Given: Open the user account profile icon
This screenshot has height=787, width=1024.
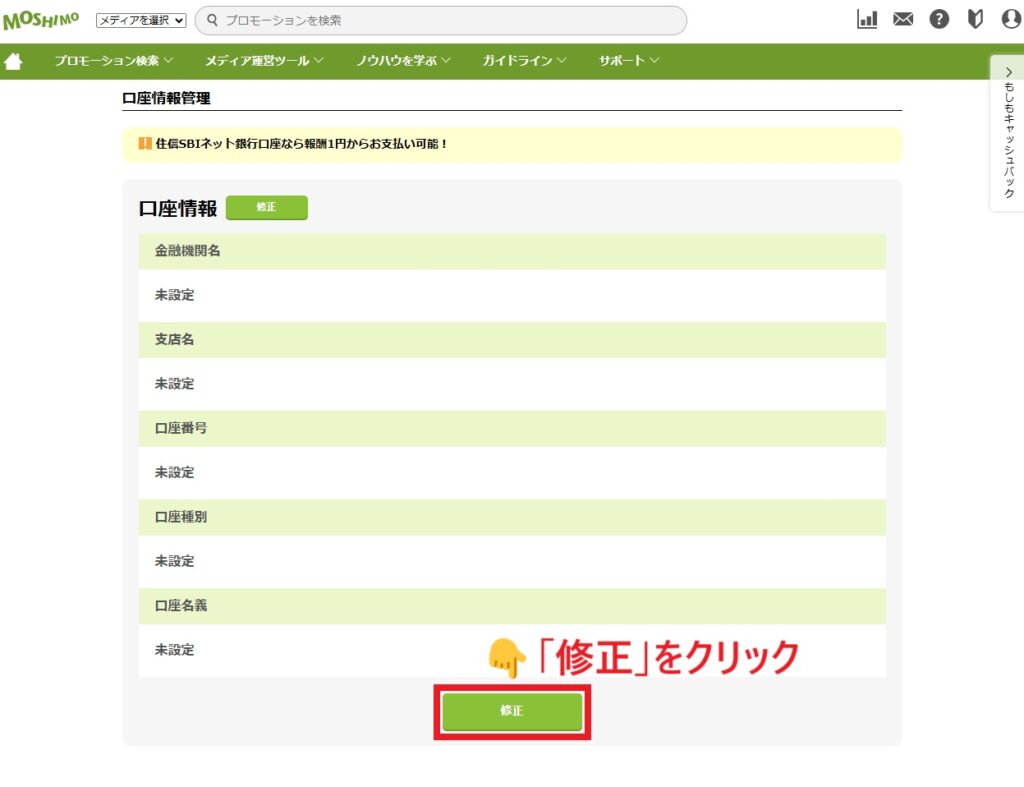Looking at the screenshot, I should (1012, 20).
